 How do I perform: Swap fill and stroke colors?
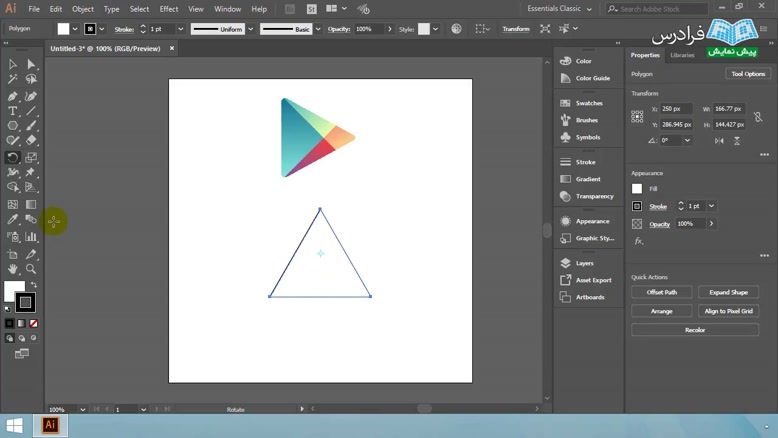pos(34,285)
